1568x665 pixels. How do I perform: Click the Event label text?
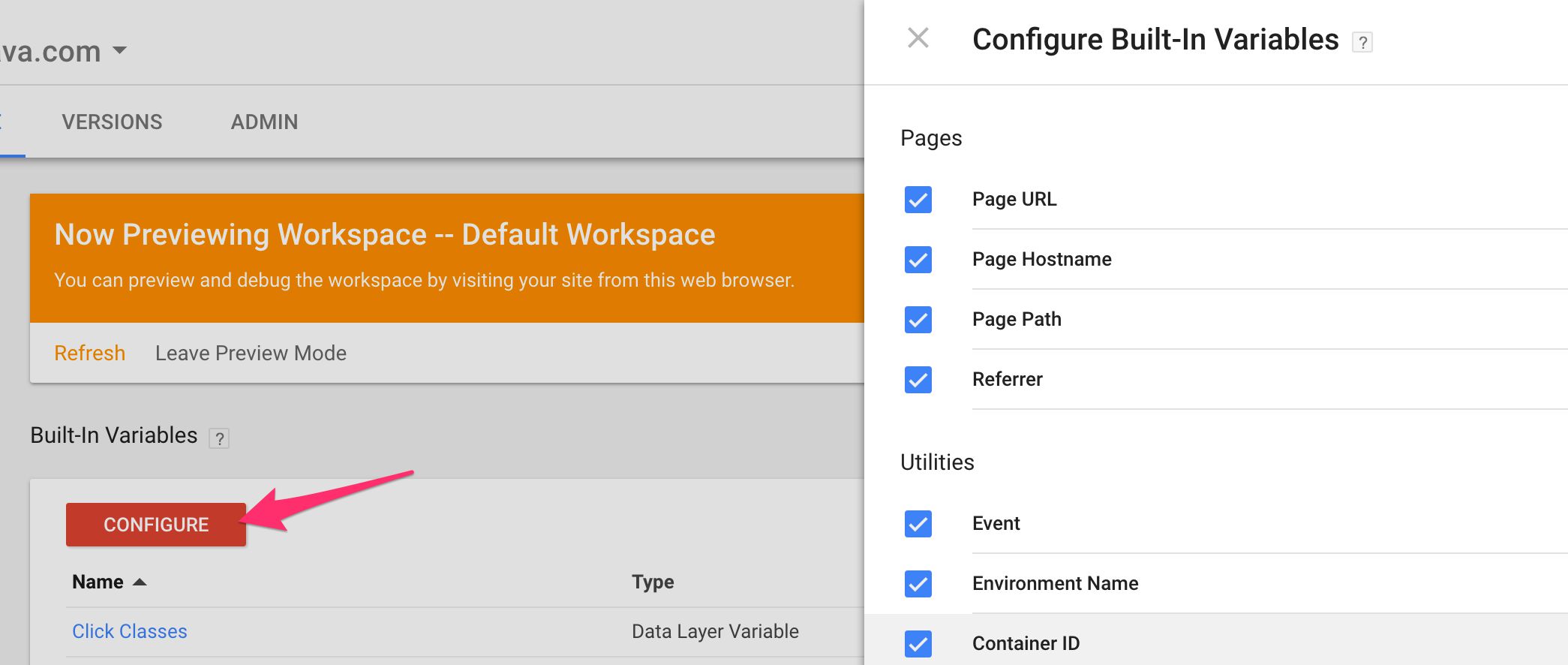coord(996,523)
